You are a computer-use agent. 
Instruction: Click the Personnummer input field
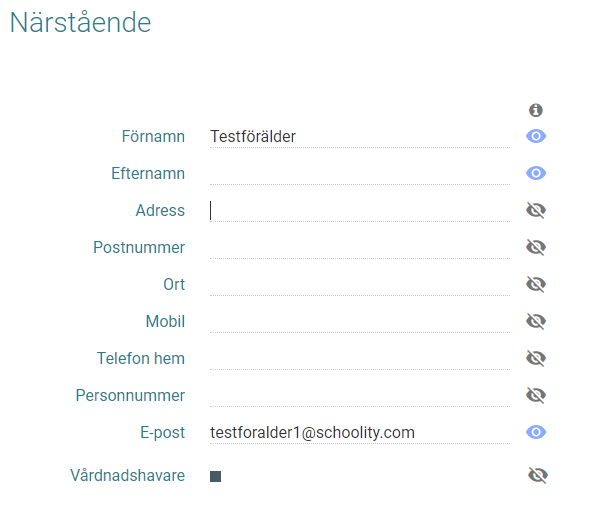pos(360,395)
